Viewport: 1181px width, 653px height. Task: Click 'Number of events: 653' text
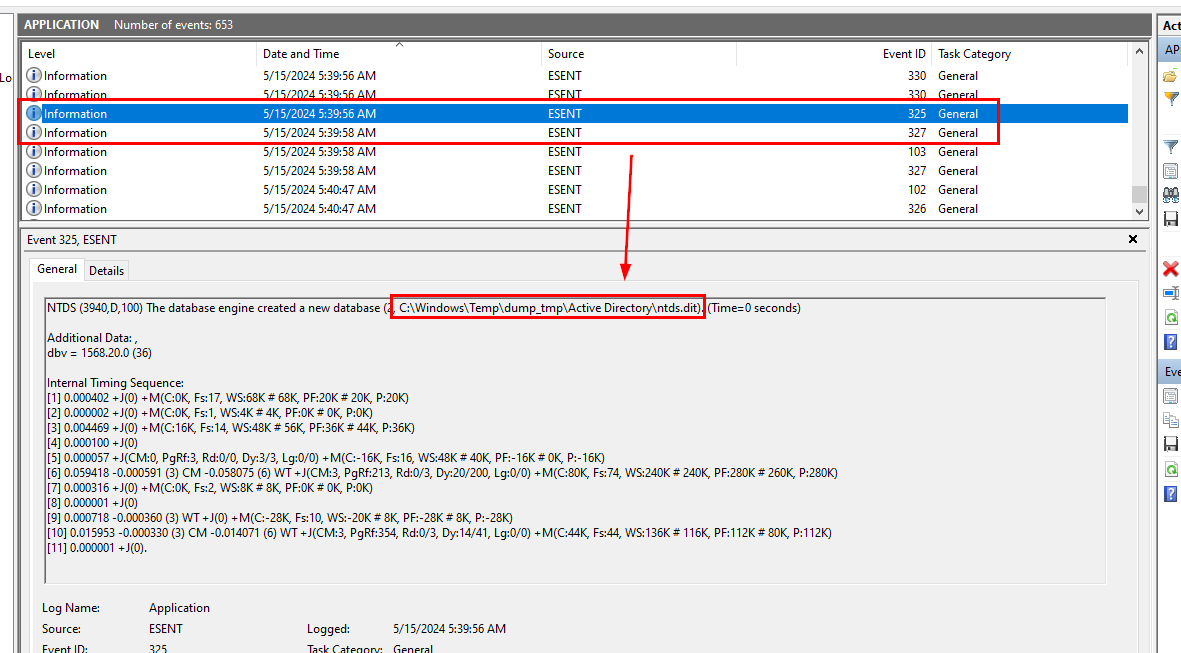point(173,25)
